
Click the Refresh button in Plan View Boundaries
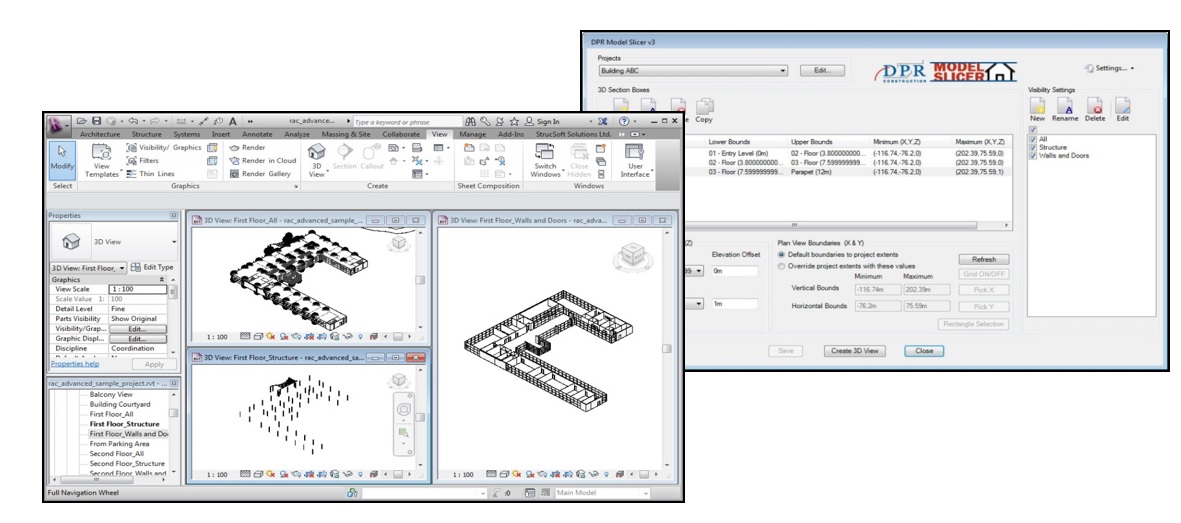(984, 259)
